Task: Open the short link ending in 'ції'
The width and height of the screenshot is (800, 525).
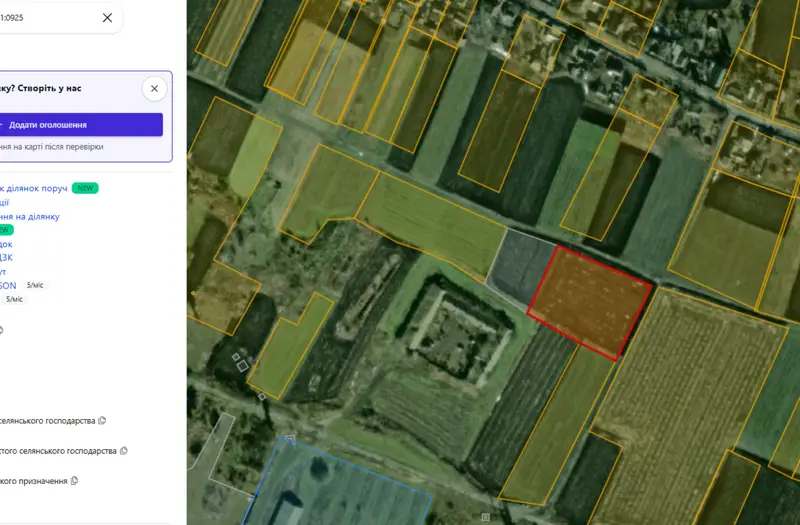Action: point(5,203)
